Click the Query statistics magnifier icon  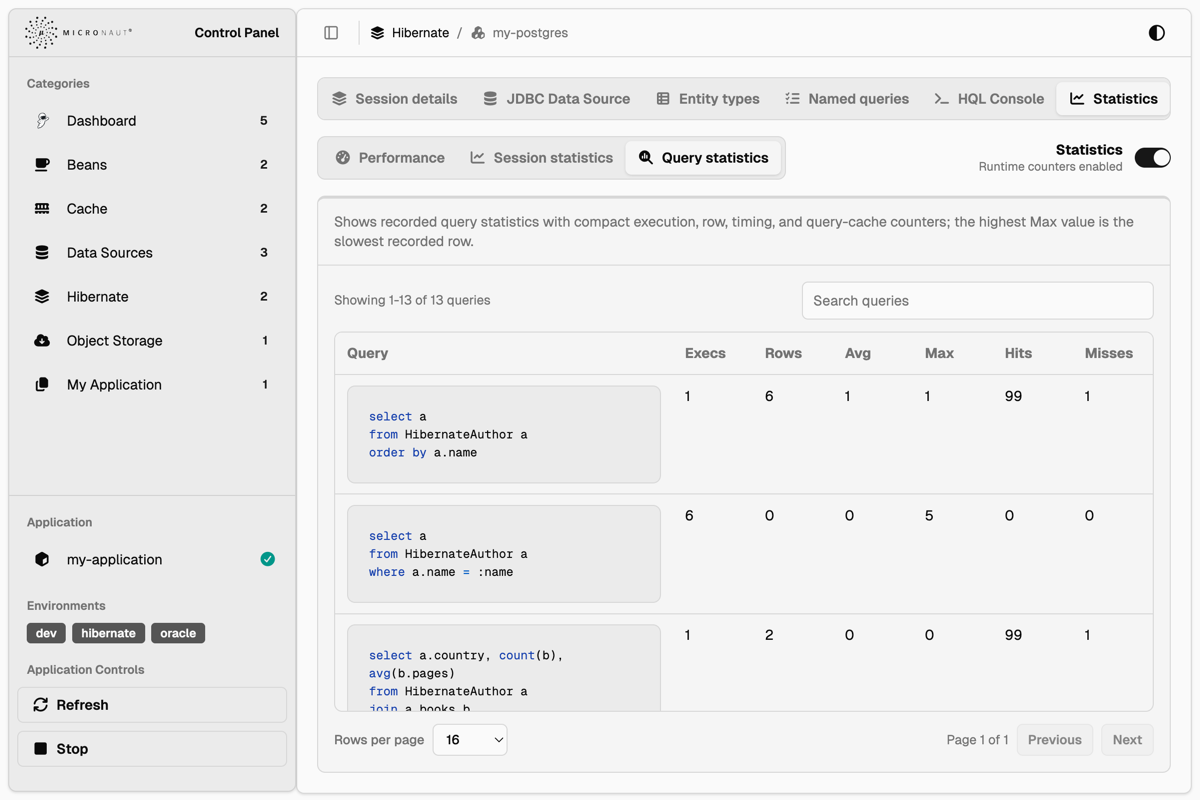click(646, 158)
